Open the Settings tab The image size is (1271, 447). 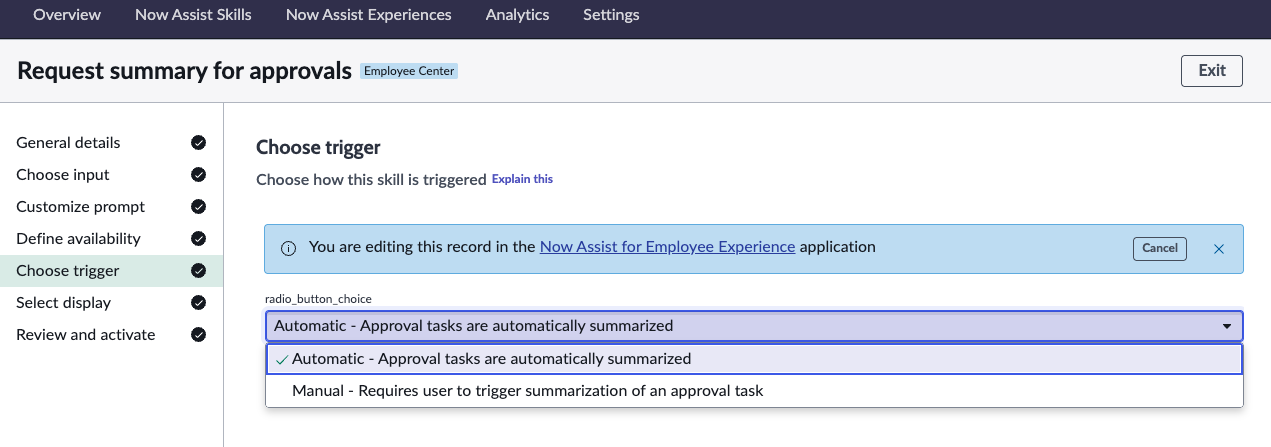click(611, 15)
